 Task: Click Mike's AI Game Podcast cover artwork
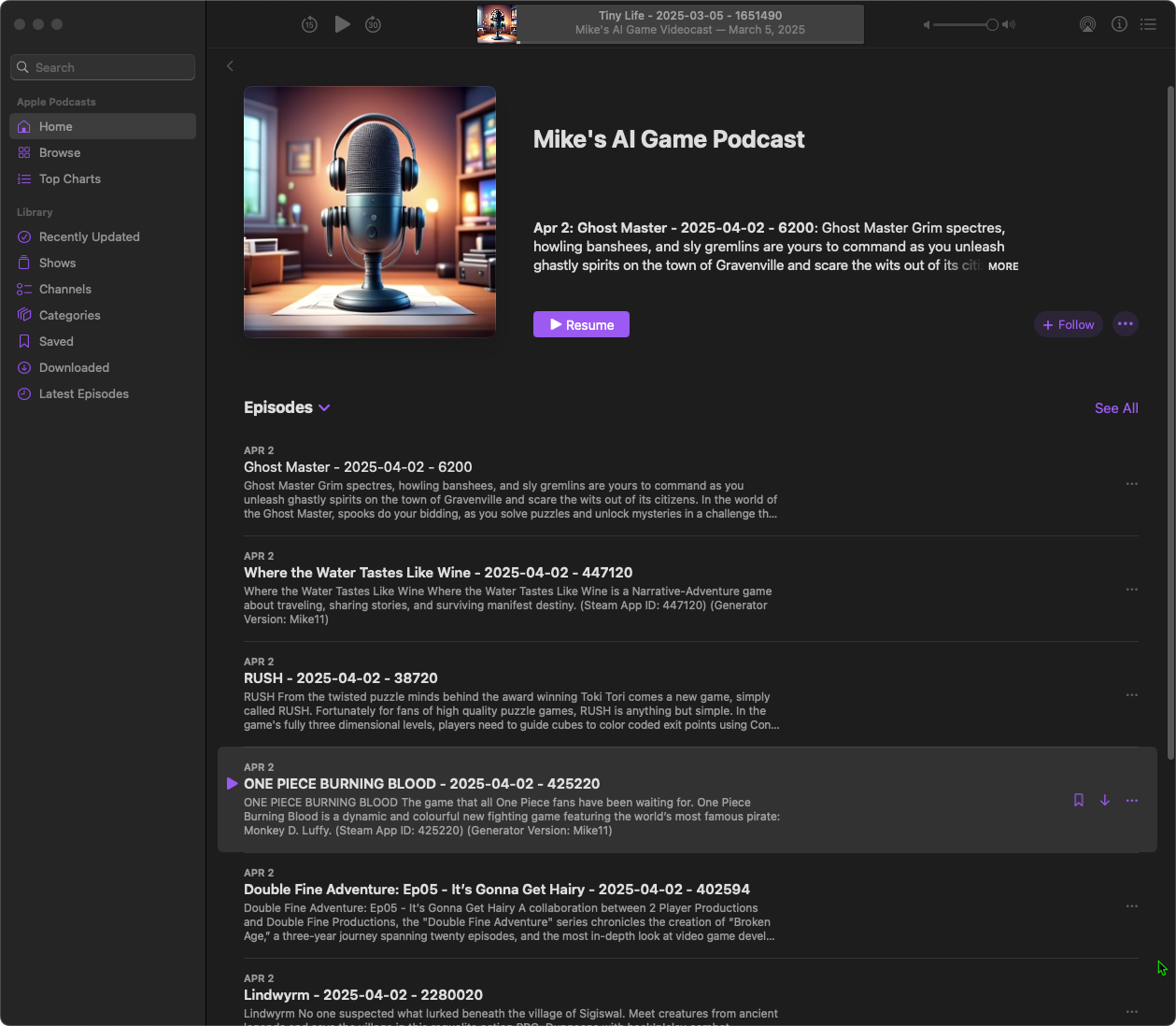[370, 212]
